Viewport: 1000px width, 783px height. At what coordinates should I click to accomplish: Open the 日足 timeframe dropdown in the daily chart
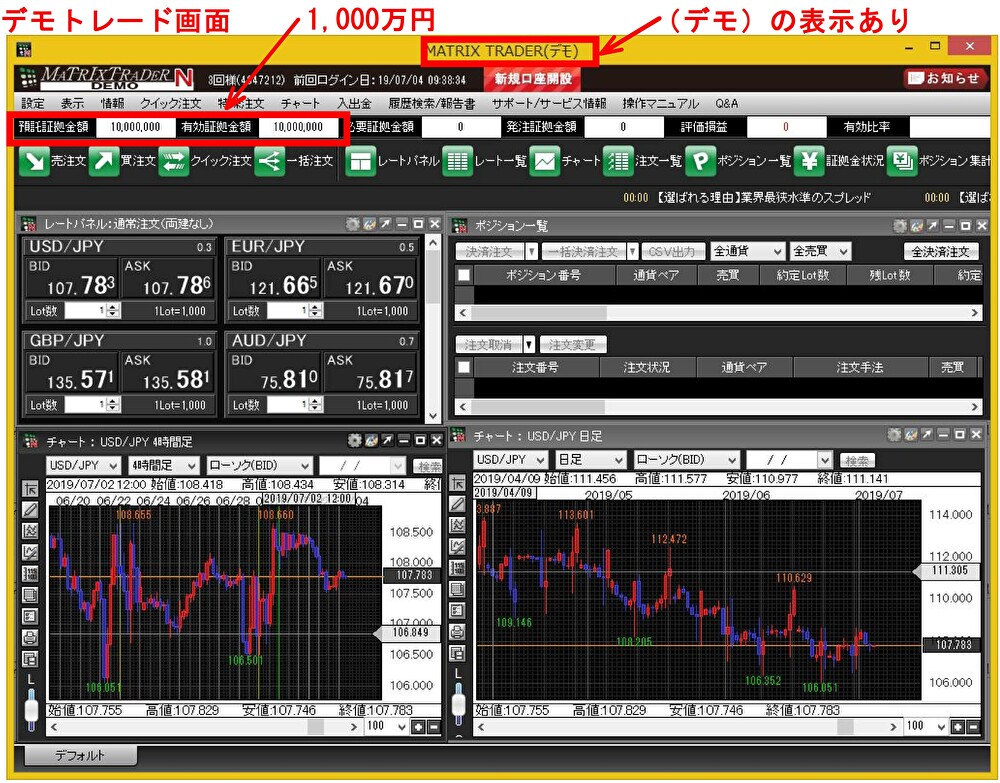tap(591, 460)
